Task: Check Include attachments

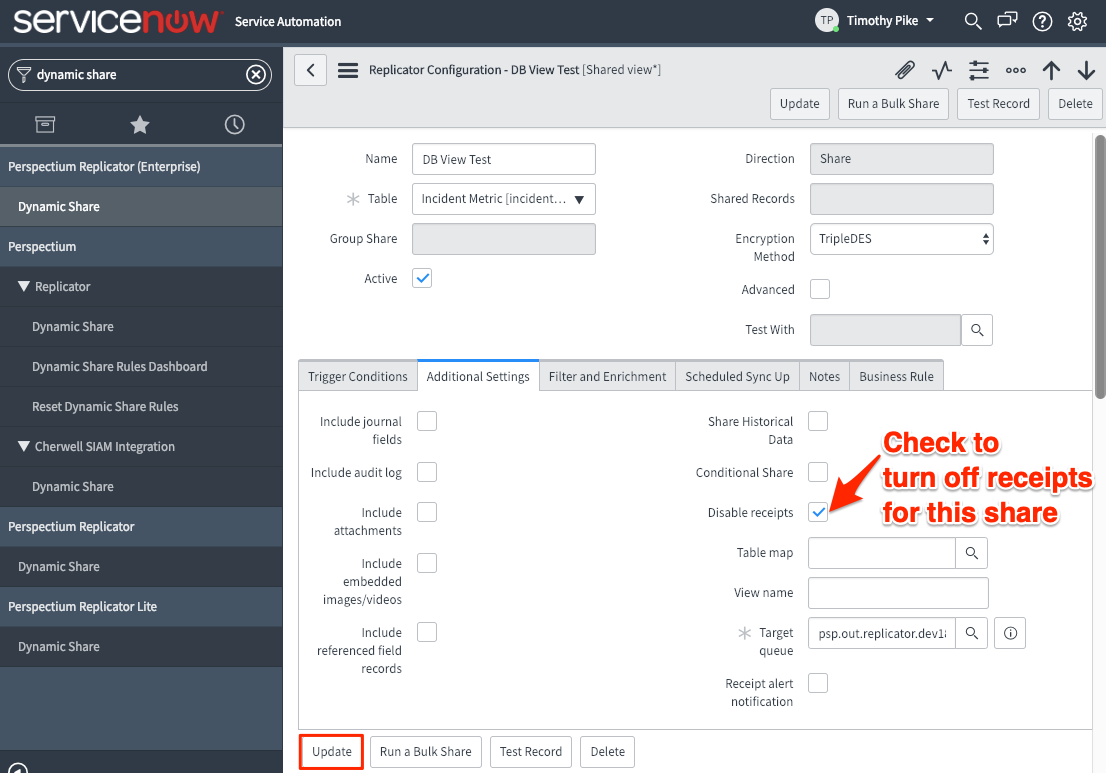Action: [x=427, y=512]
